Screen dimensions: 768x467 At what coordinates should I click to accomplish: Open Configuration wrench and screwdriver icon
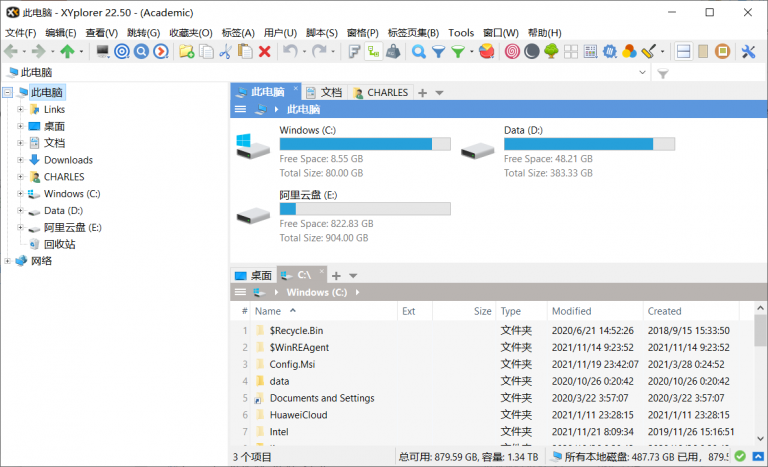(748, 52)
